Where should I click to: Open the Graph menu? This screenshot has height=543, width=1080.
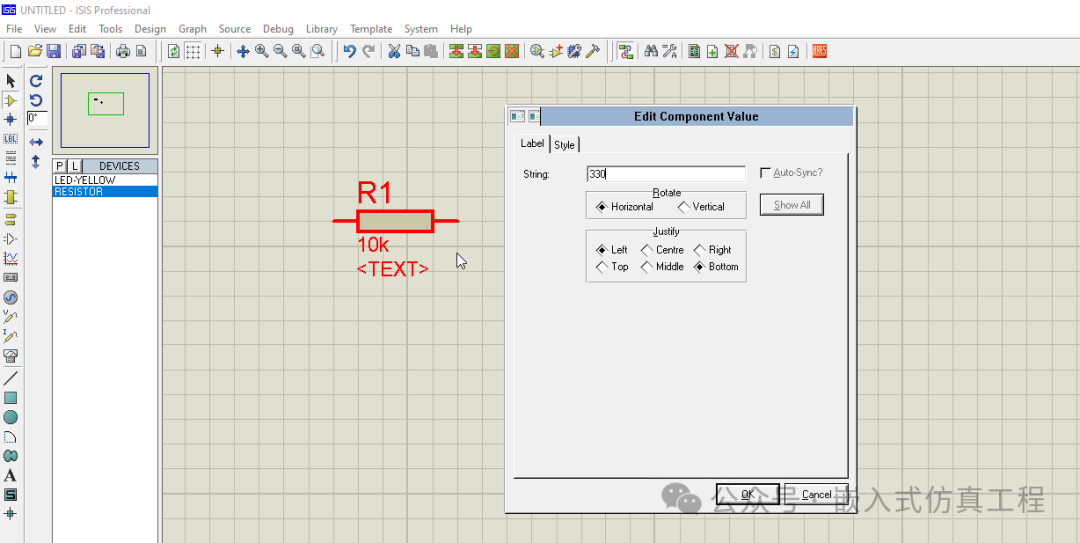[x=192, y=29]
